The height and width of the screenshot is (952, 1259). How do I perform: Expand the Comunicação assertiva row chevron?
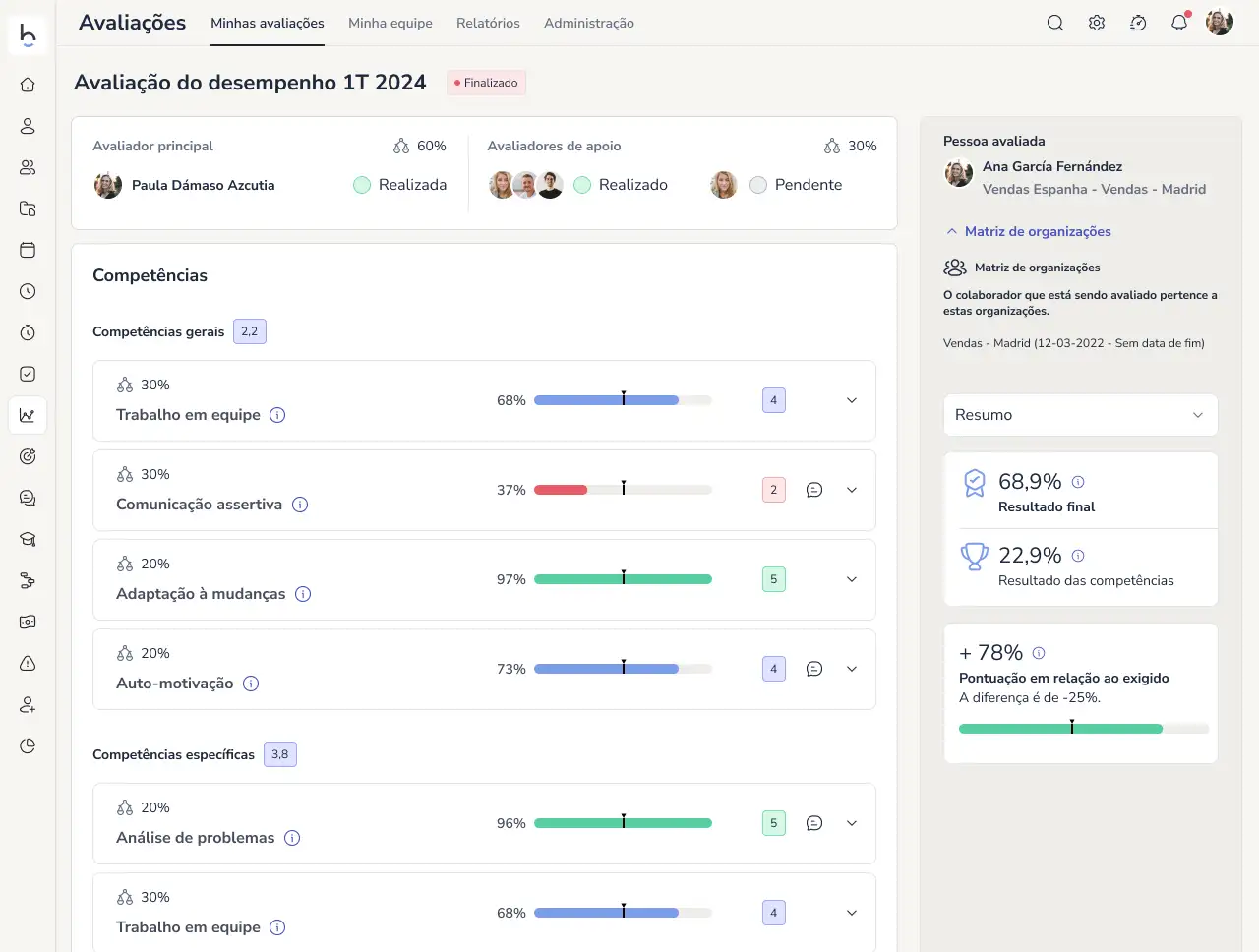coord(852,490)
